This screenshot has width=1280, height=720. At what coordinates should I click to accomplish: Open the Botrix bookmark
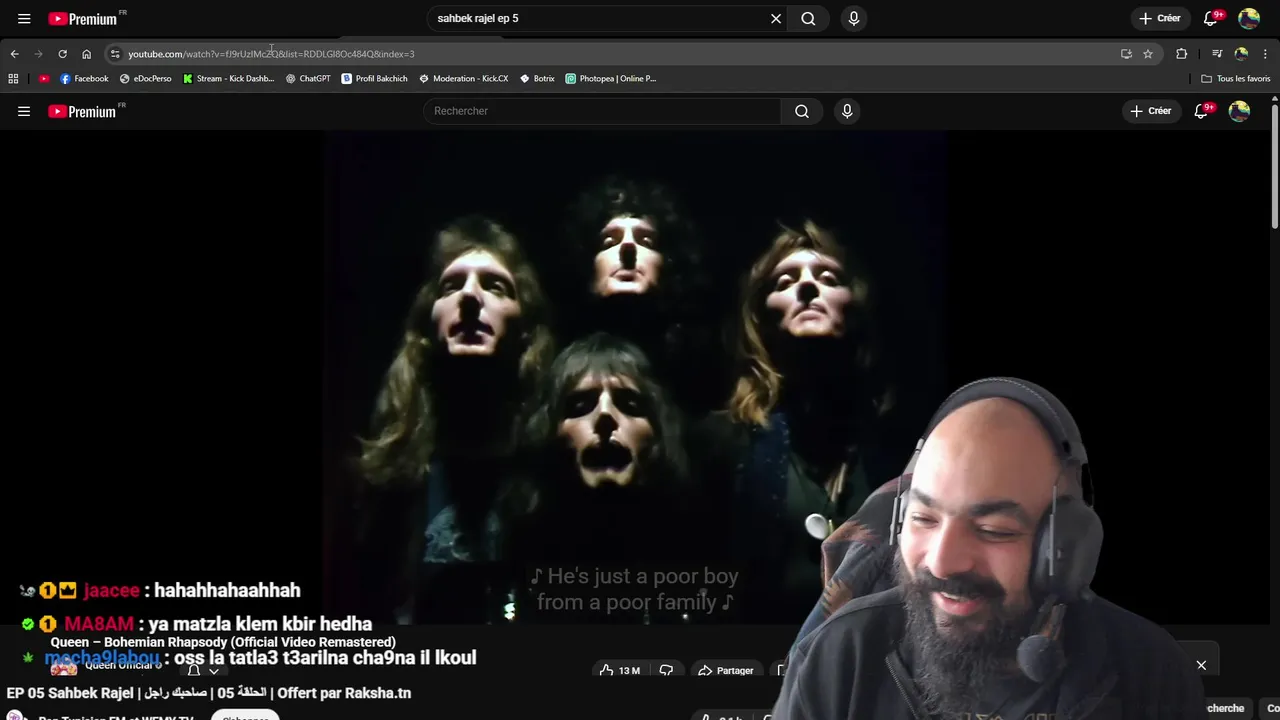pyautogui.click(x=537, y=78)
